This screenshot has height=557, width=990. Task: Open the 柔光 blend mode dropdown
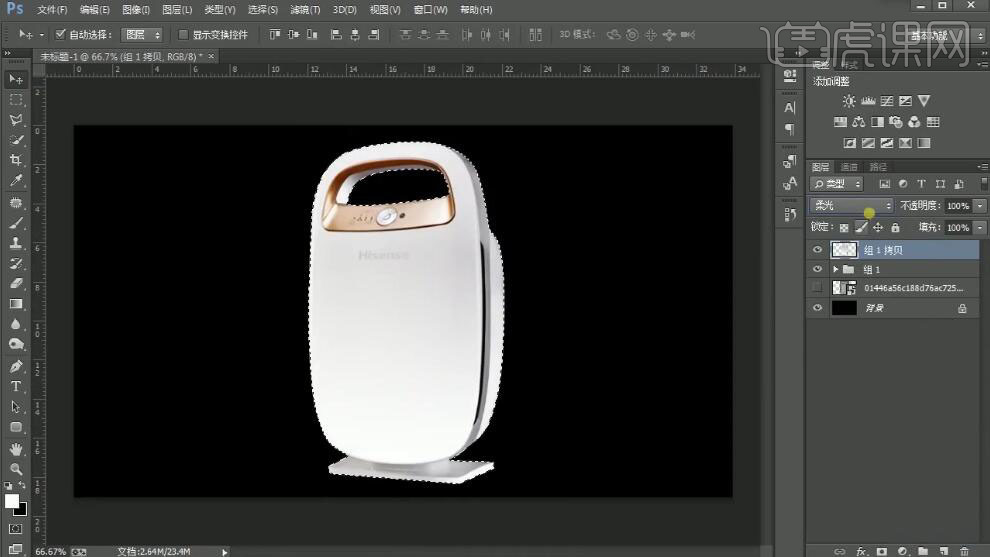(x=851, y=205)
